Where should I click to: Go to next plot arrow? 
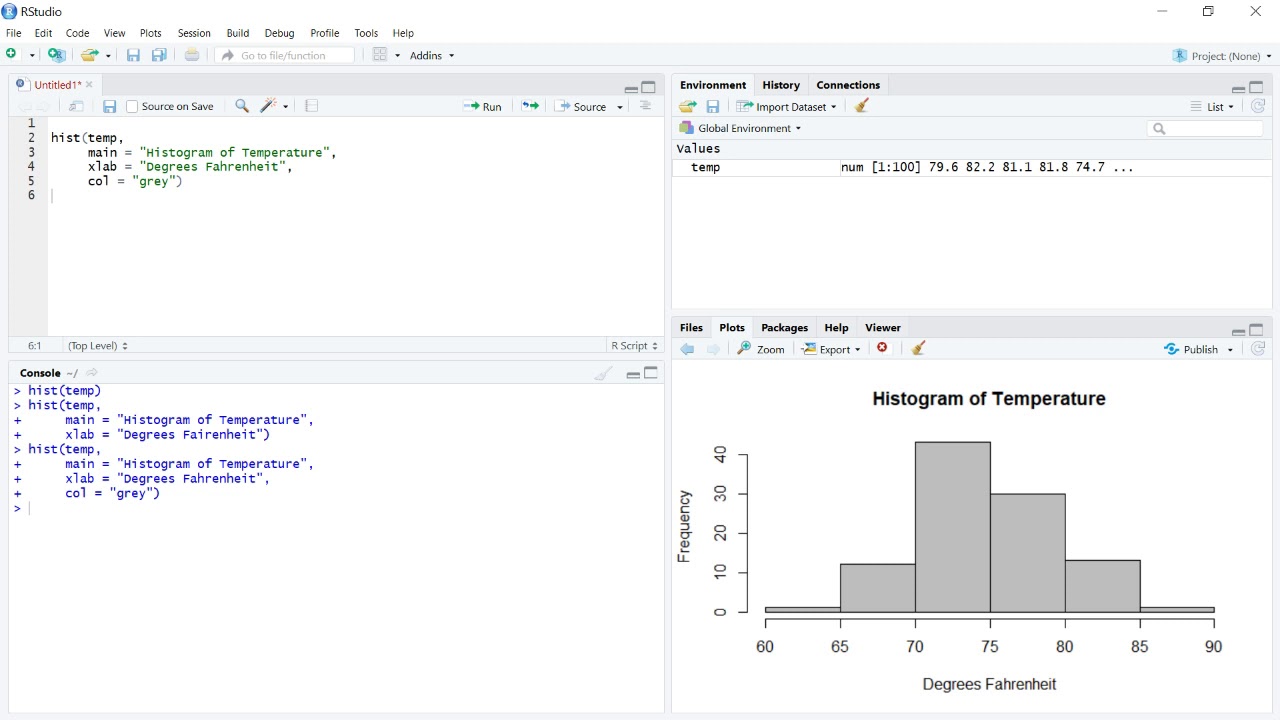tap(713, 349)
